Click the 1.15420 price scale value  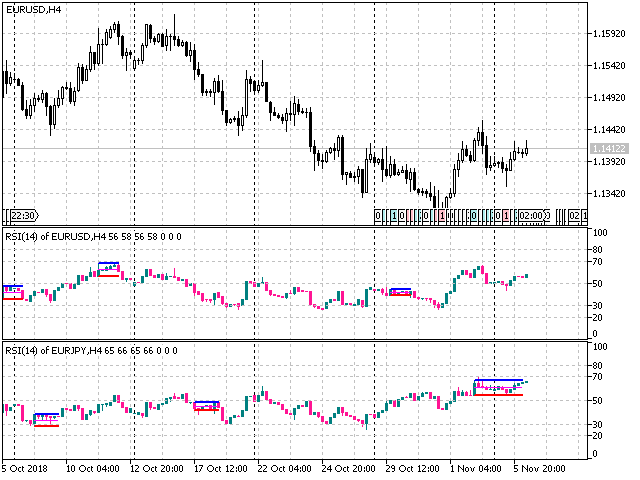point(609,66)
